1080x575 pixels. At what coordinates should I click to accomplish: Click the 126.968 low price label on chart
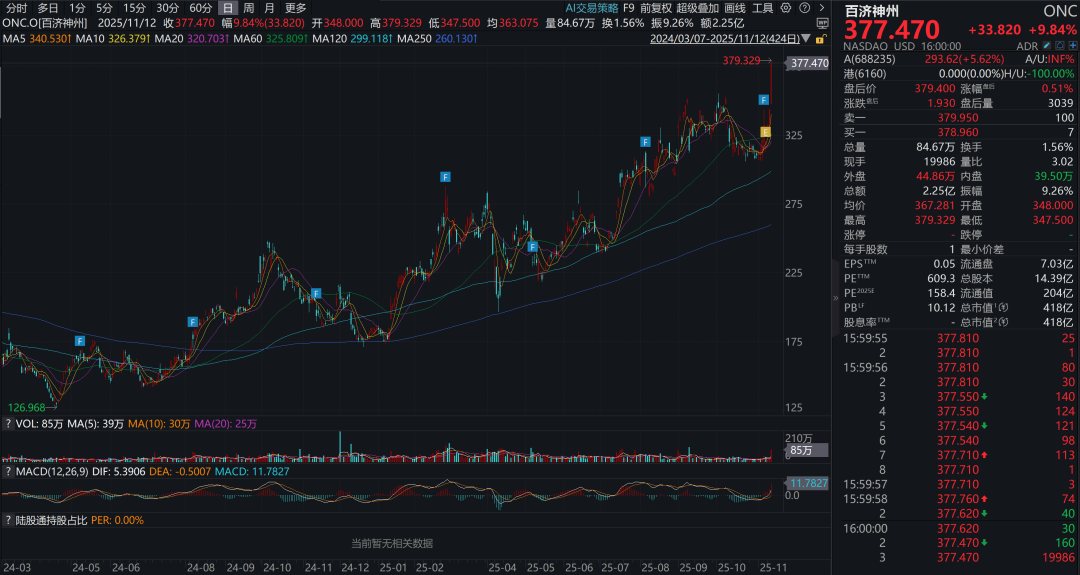coord(26,407)
